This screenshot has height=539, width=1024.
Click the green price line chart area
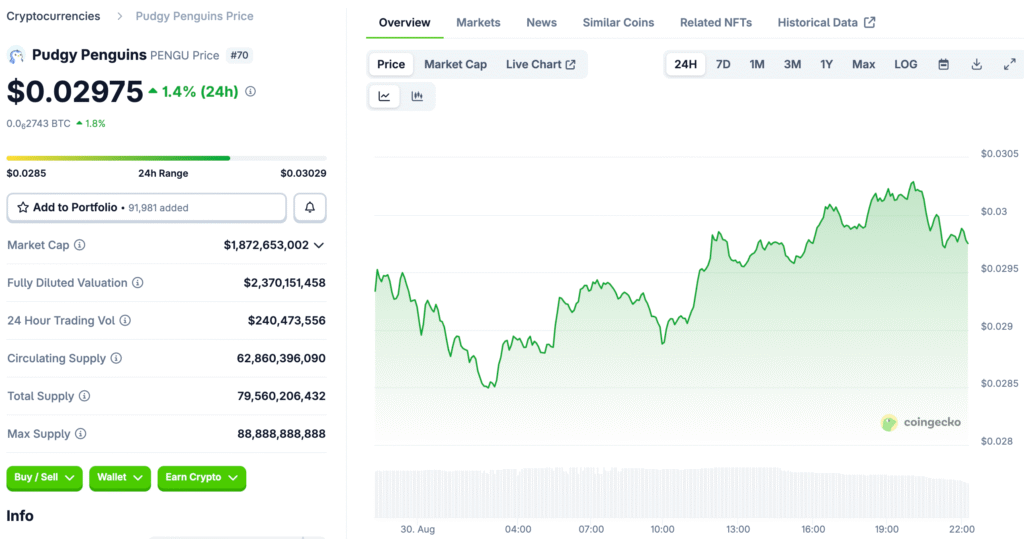[x=671, y=314]
